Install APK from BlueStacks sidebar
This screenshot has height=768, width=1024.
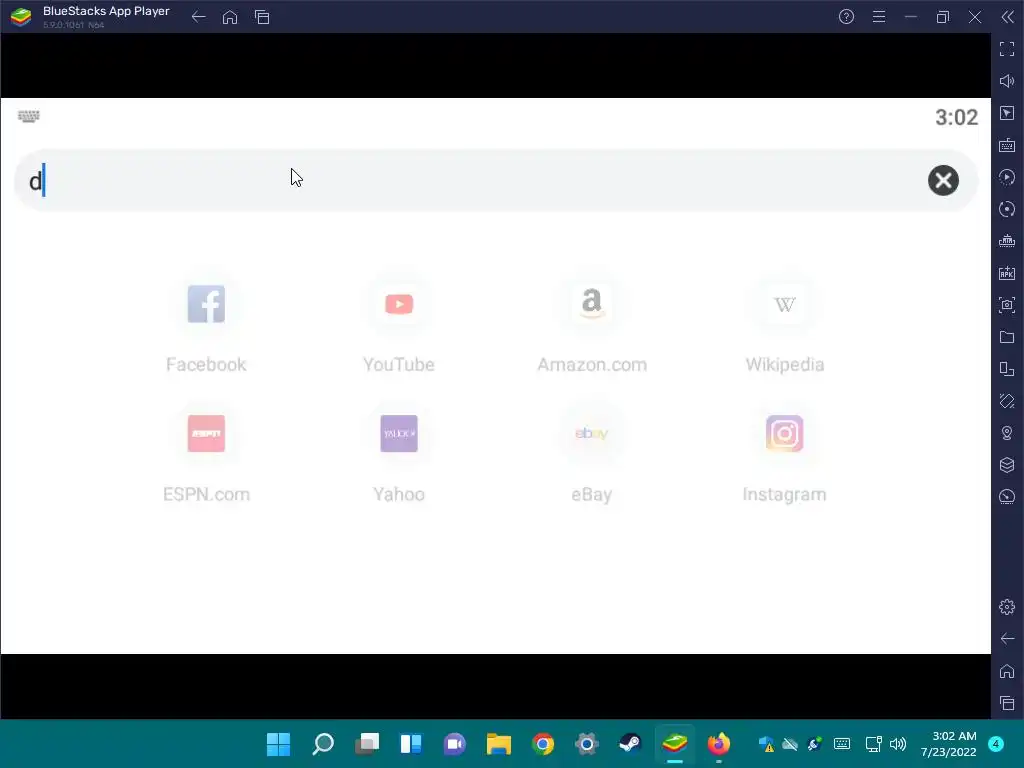(1007, 273)
